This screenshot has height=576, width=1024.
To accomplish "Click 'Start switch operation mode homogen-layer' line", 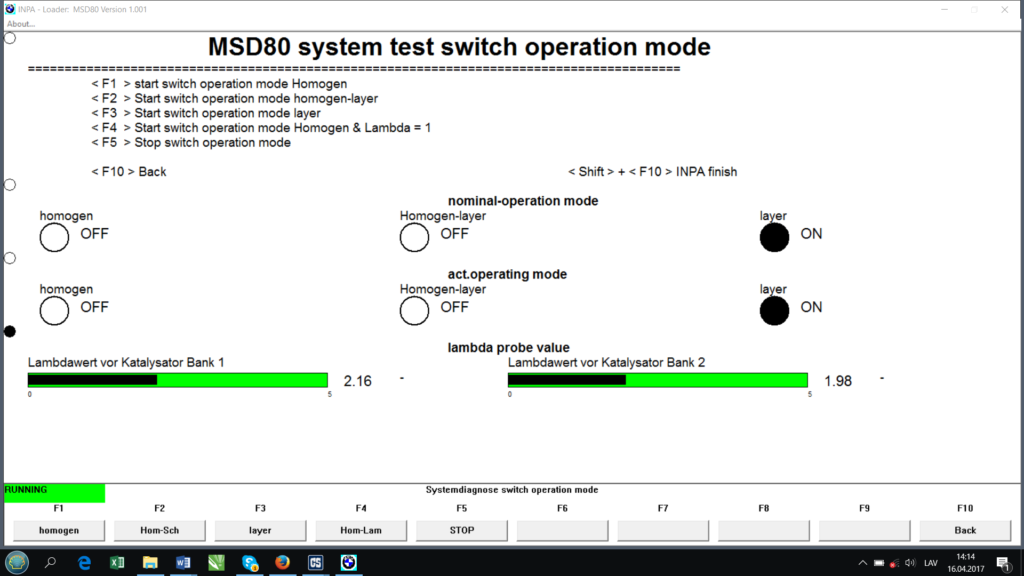I will tap(234, 99).
